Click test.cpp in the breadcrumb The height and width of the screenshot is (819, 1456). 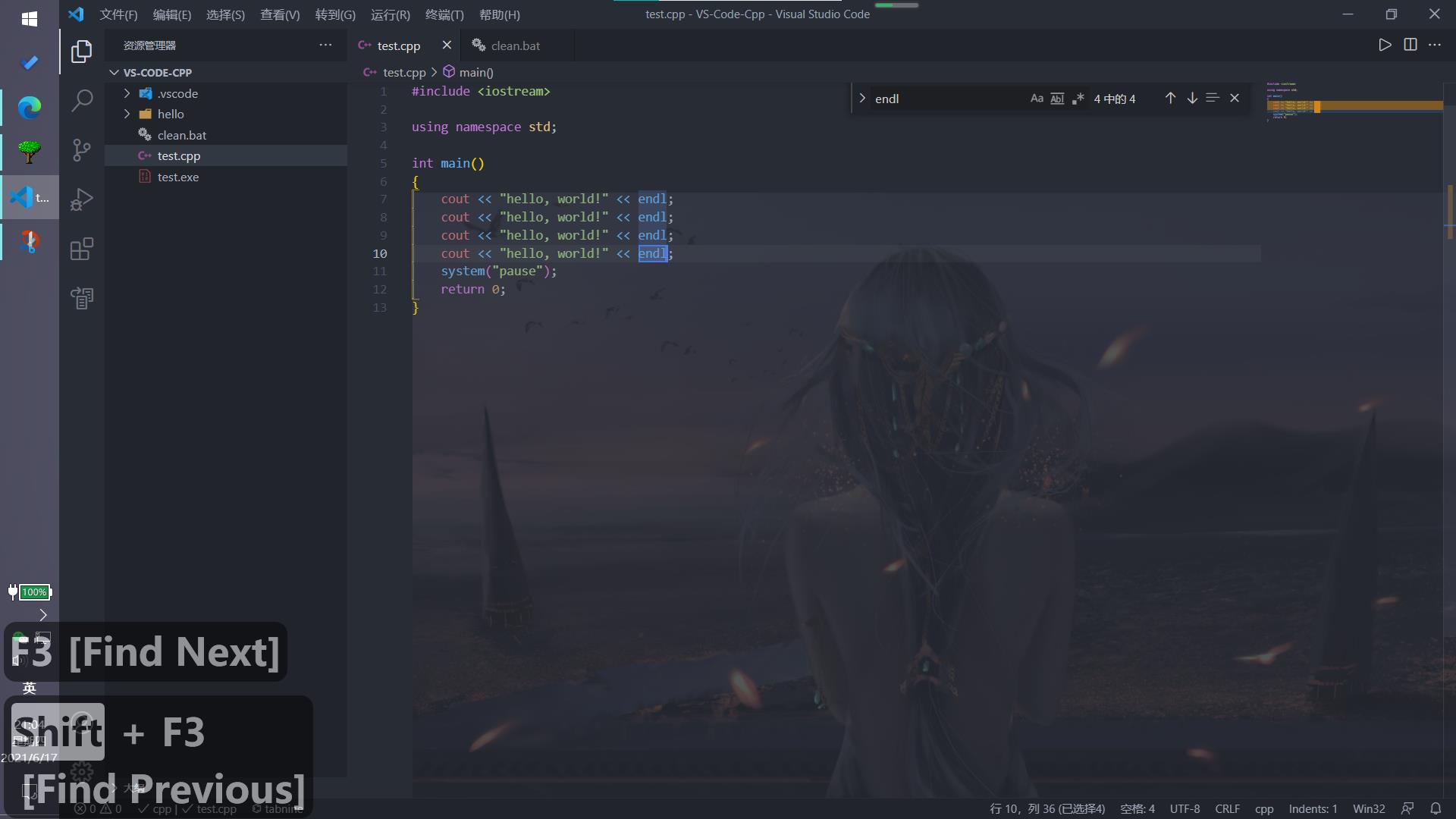(404, 72)
